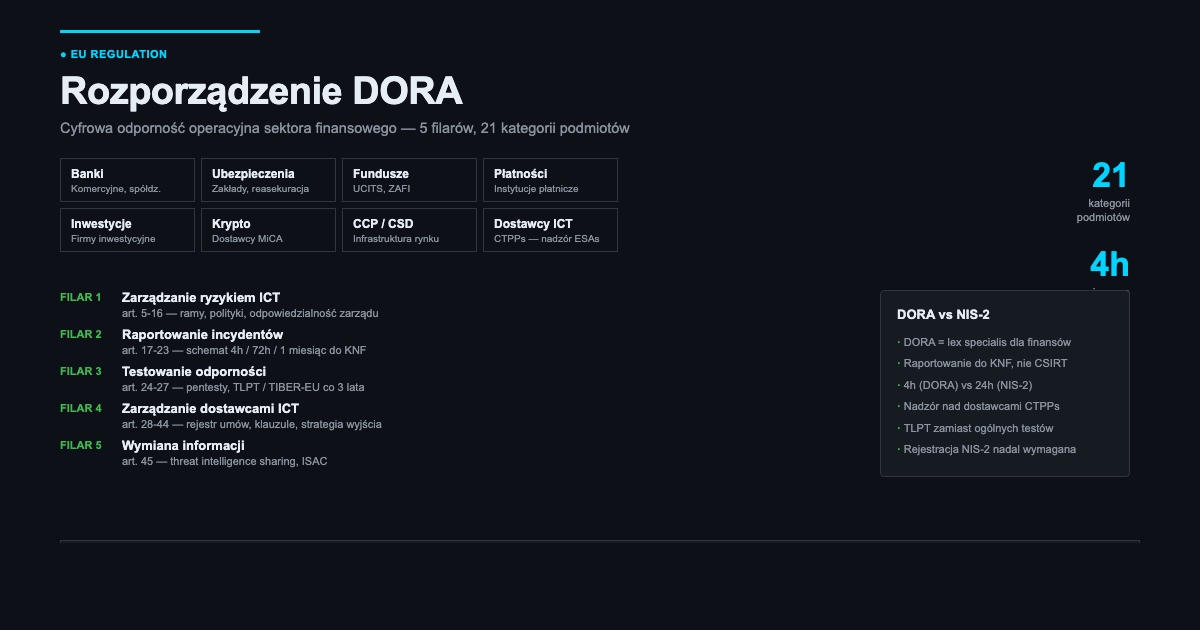Viewport: 1200px width, 630px height.
Task: Open the Fundusze UCITS, ZAFI card
Action: (x=409, y=180)
